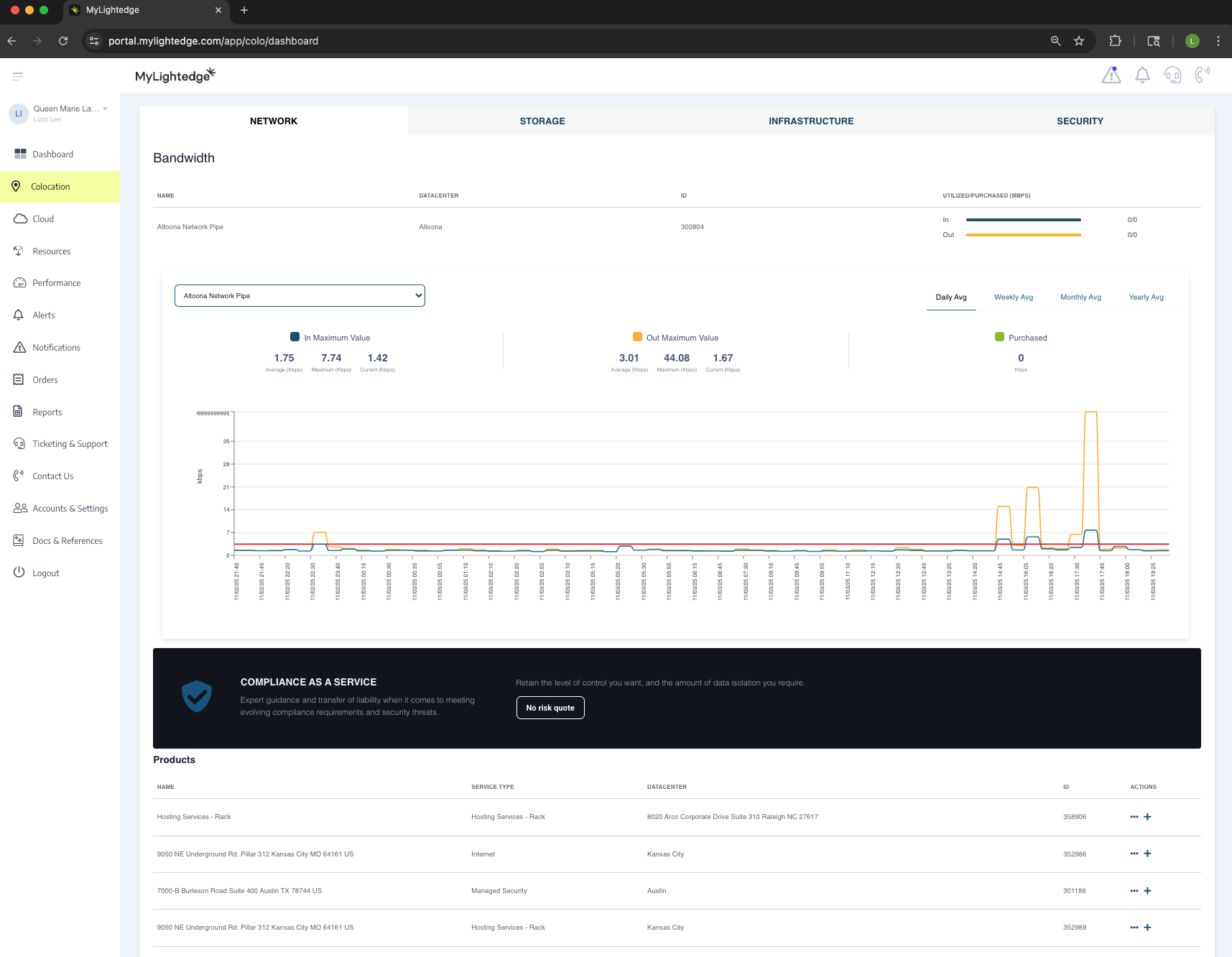The width and height of the screenshot is (1232, 957).
Task: Click the Reports document icon in the sidebar
Action: (19, 412)
